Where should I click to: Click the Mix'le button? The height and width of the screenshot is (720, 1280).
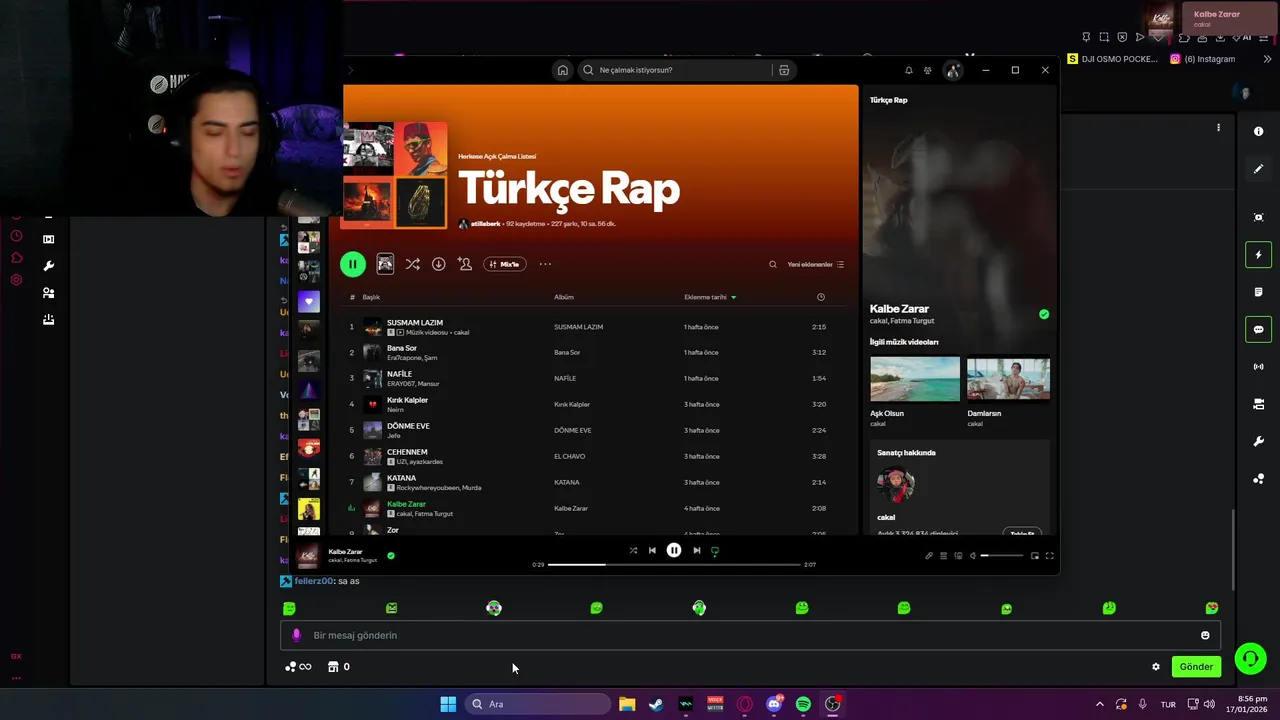505,264
